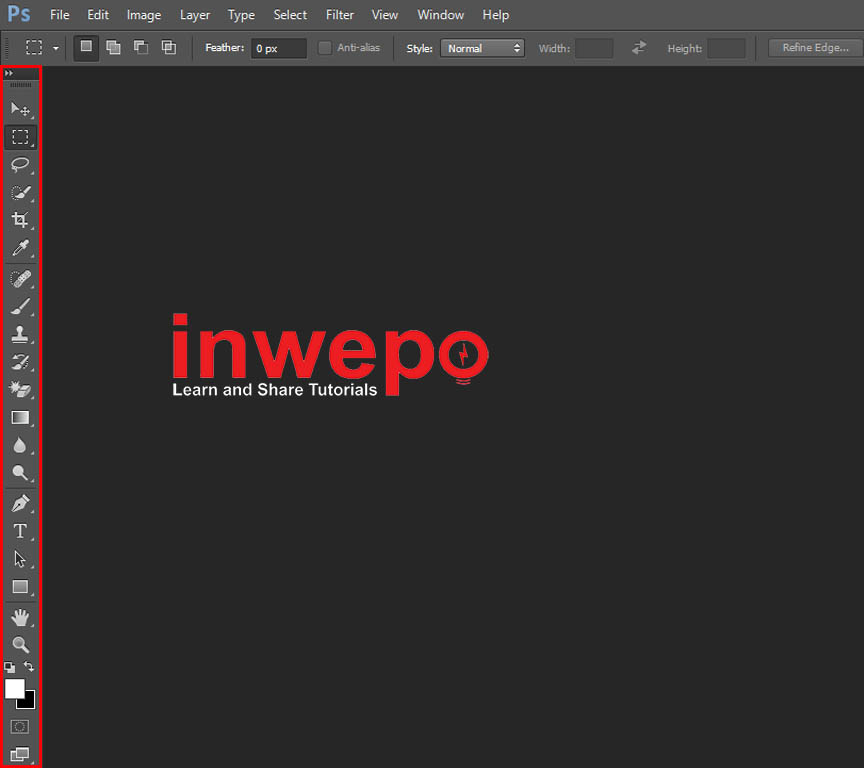Open the Layer menu
The image size is (864, 768).
pos(195,15)
